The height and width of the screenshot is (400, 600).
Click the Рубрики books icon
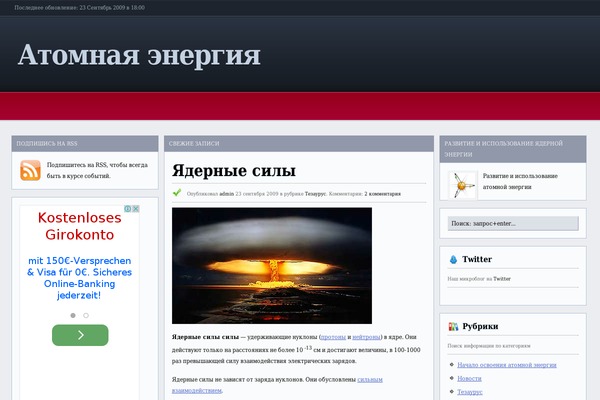[x=453, y=327]
